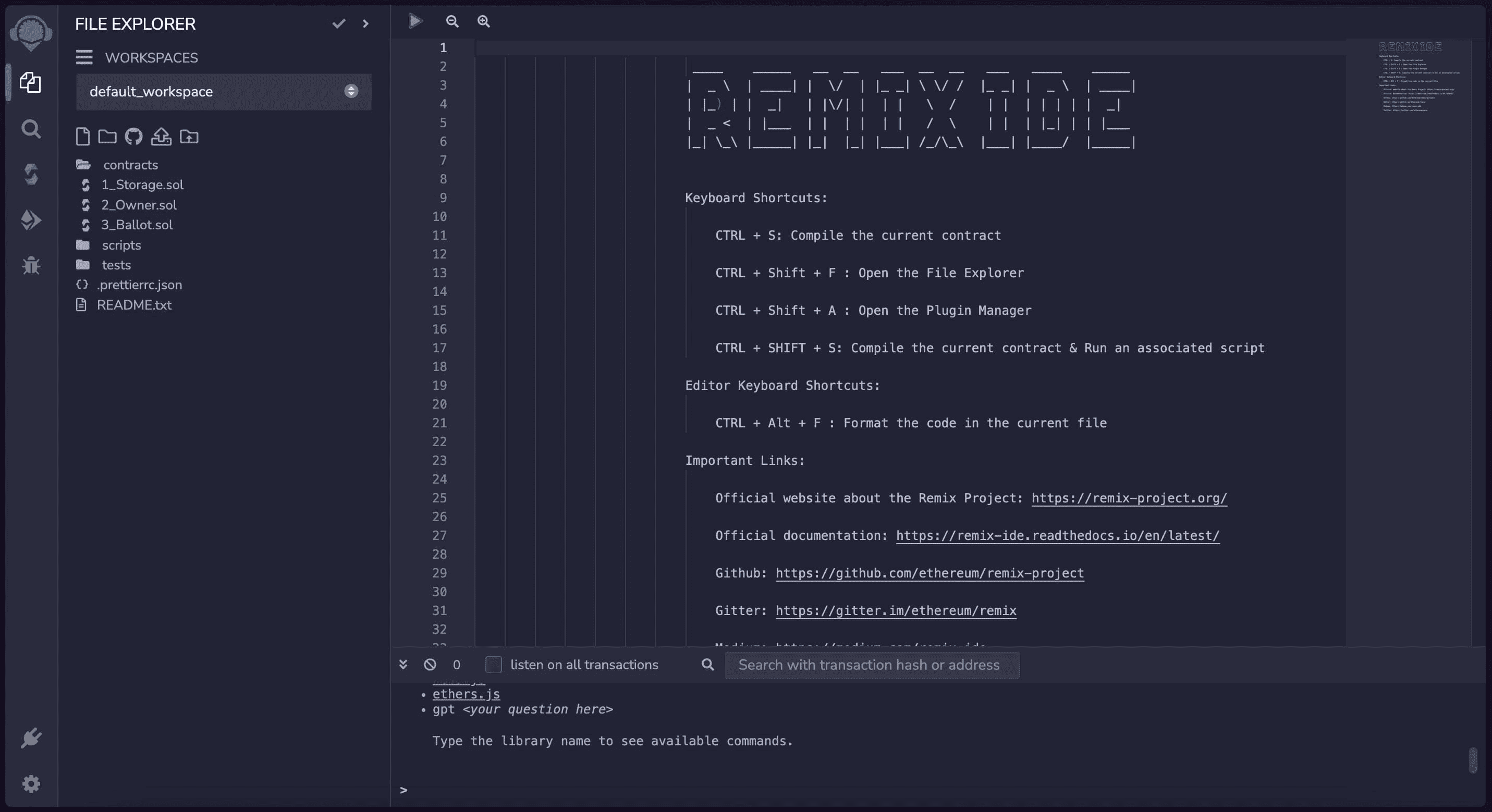This screenshot has height=812, width=1492.
Task: Click the zoom in magnifier icon
Action: [484, 21]
